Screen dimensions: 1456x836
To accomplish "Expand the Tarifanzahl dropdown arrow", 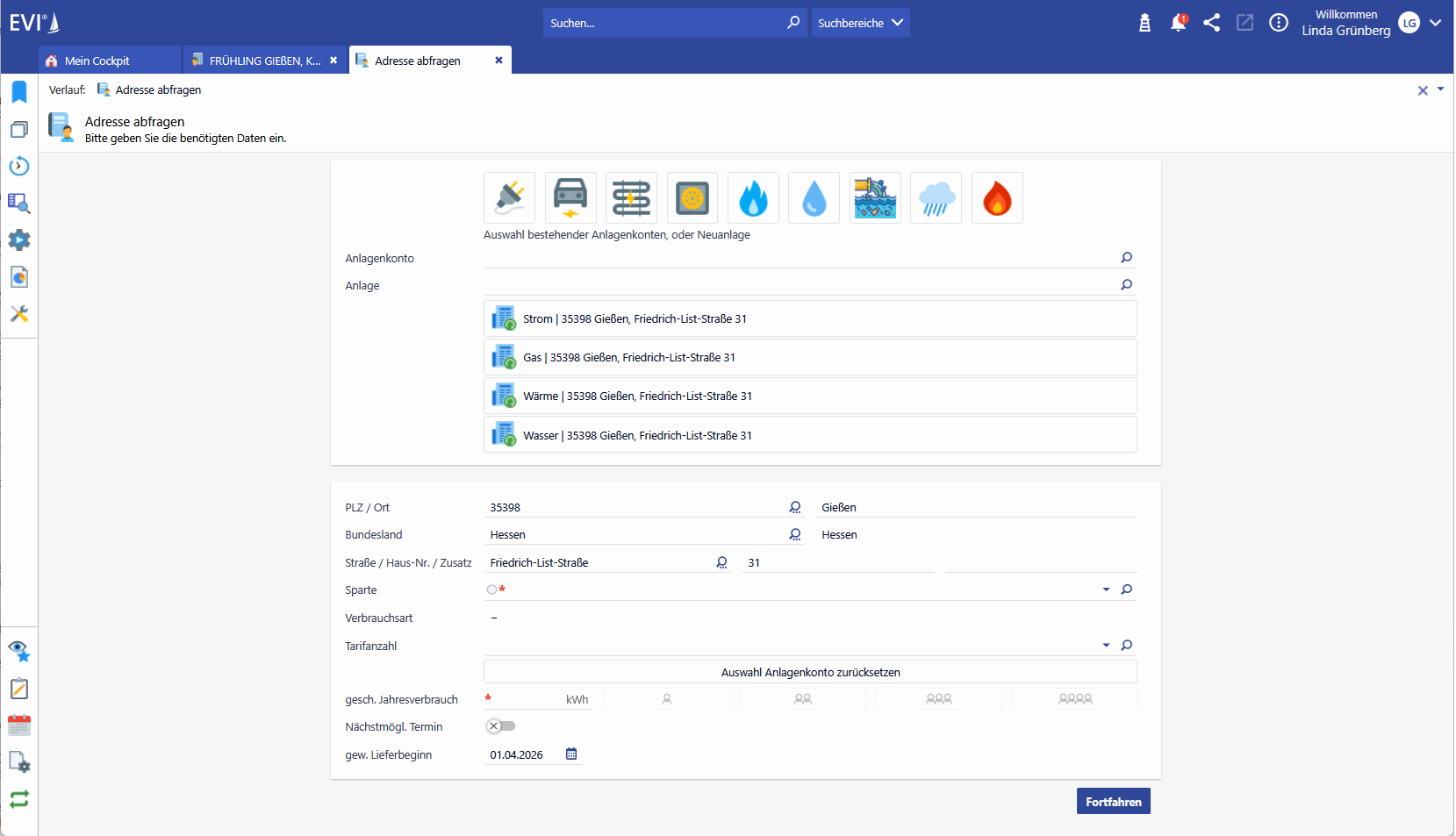I will tap(1106, 646).
